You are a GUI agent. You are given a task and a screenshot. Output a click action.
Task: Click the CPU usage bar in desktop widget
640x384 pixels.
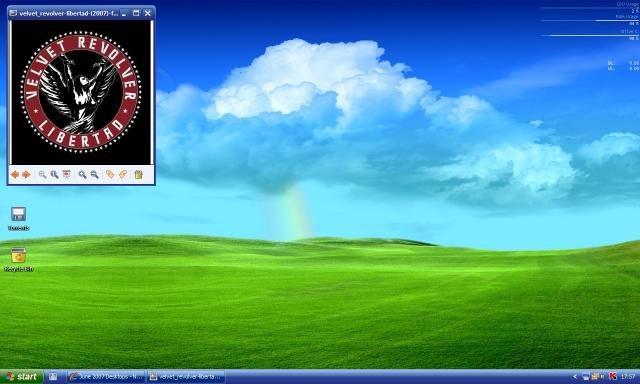click(589, 8)
